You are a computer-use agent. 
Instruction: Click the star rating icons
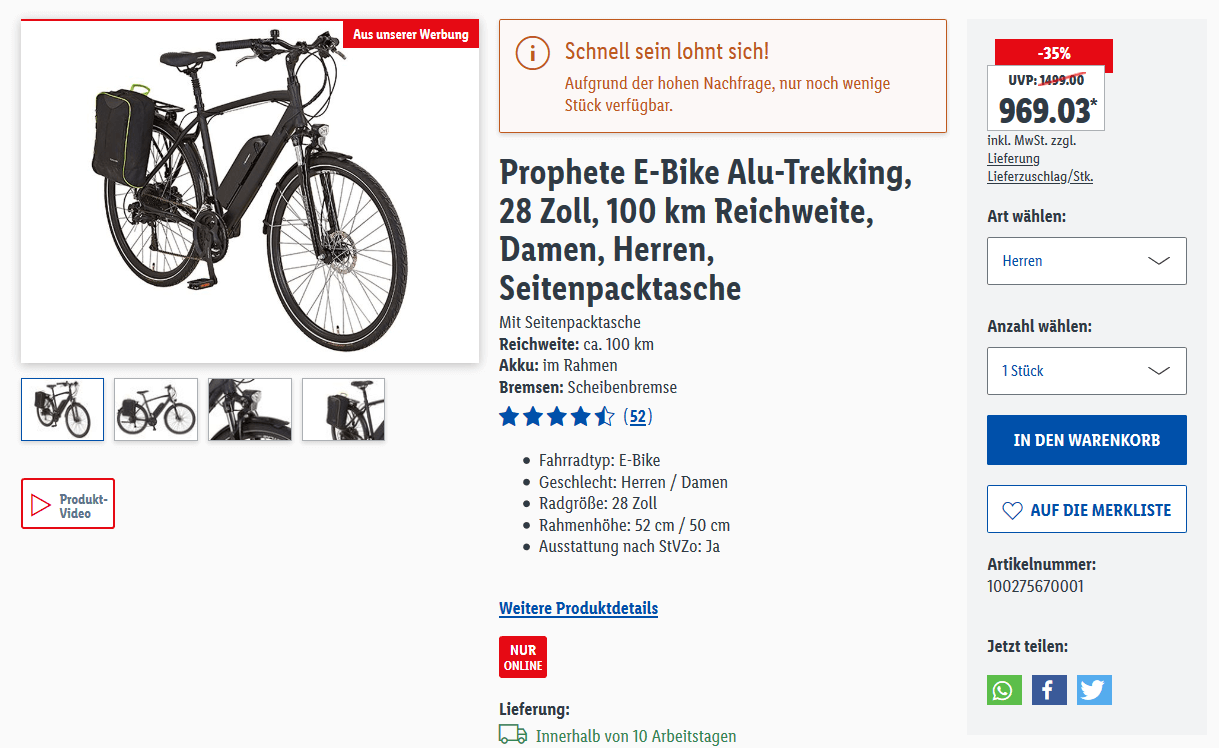tap(556, 416)
